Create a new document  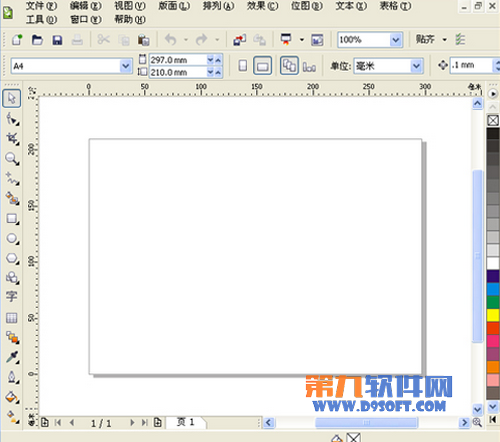click(x=17, y=40)
